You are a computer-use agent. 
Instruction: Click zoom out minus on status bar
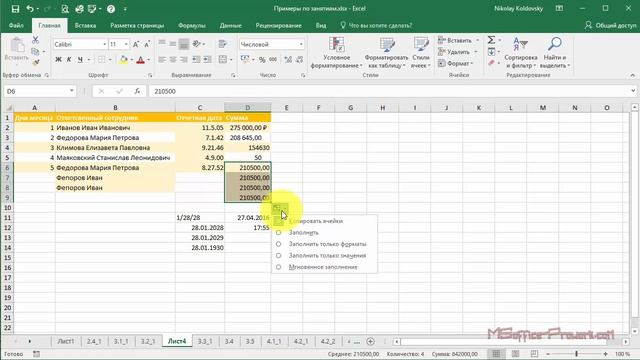point(548,354)
